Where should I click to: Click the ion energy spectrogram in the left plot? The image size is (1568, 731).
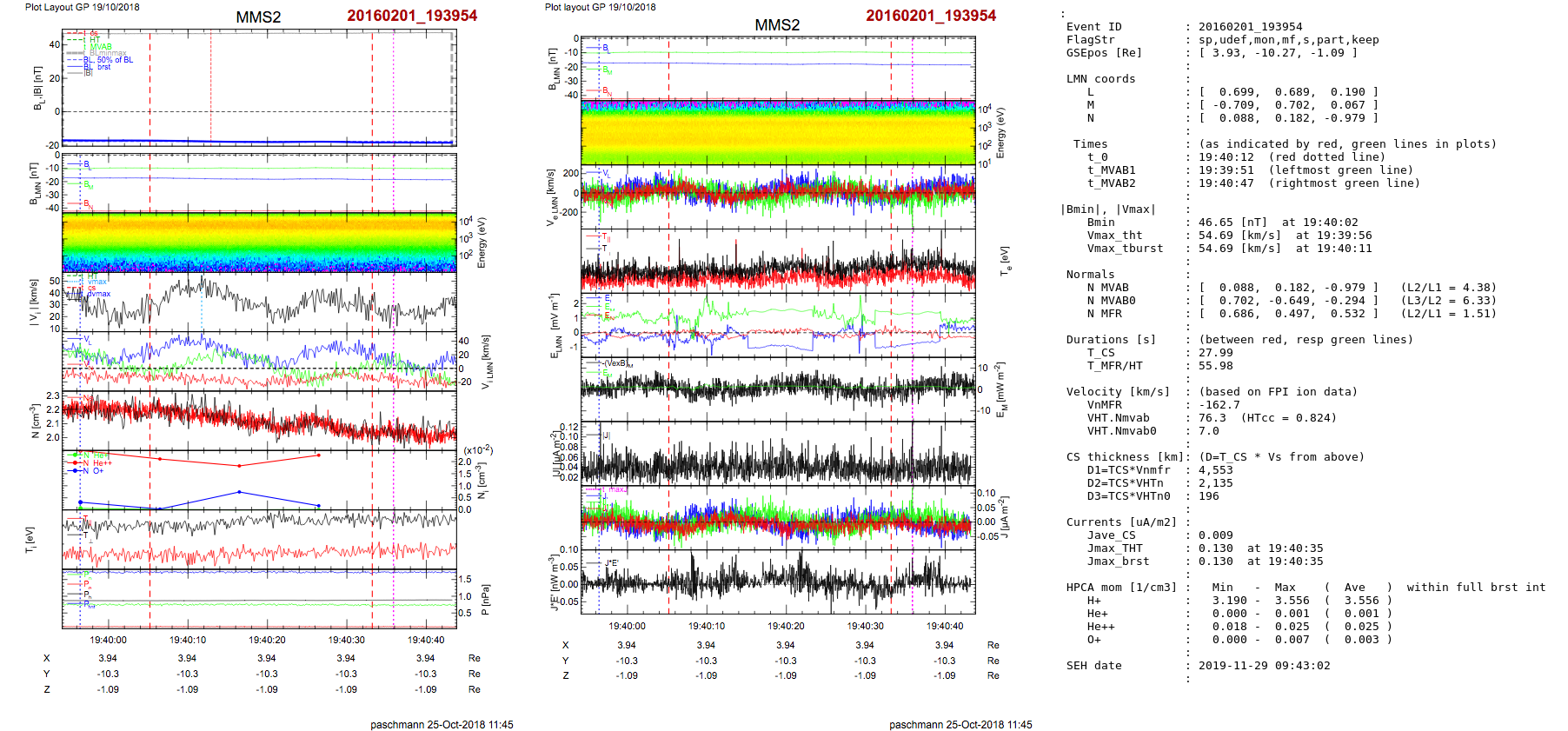(x=259, y=242)
